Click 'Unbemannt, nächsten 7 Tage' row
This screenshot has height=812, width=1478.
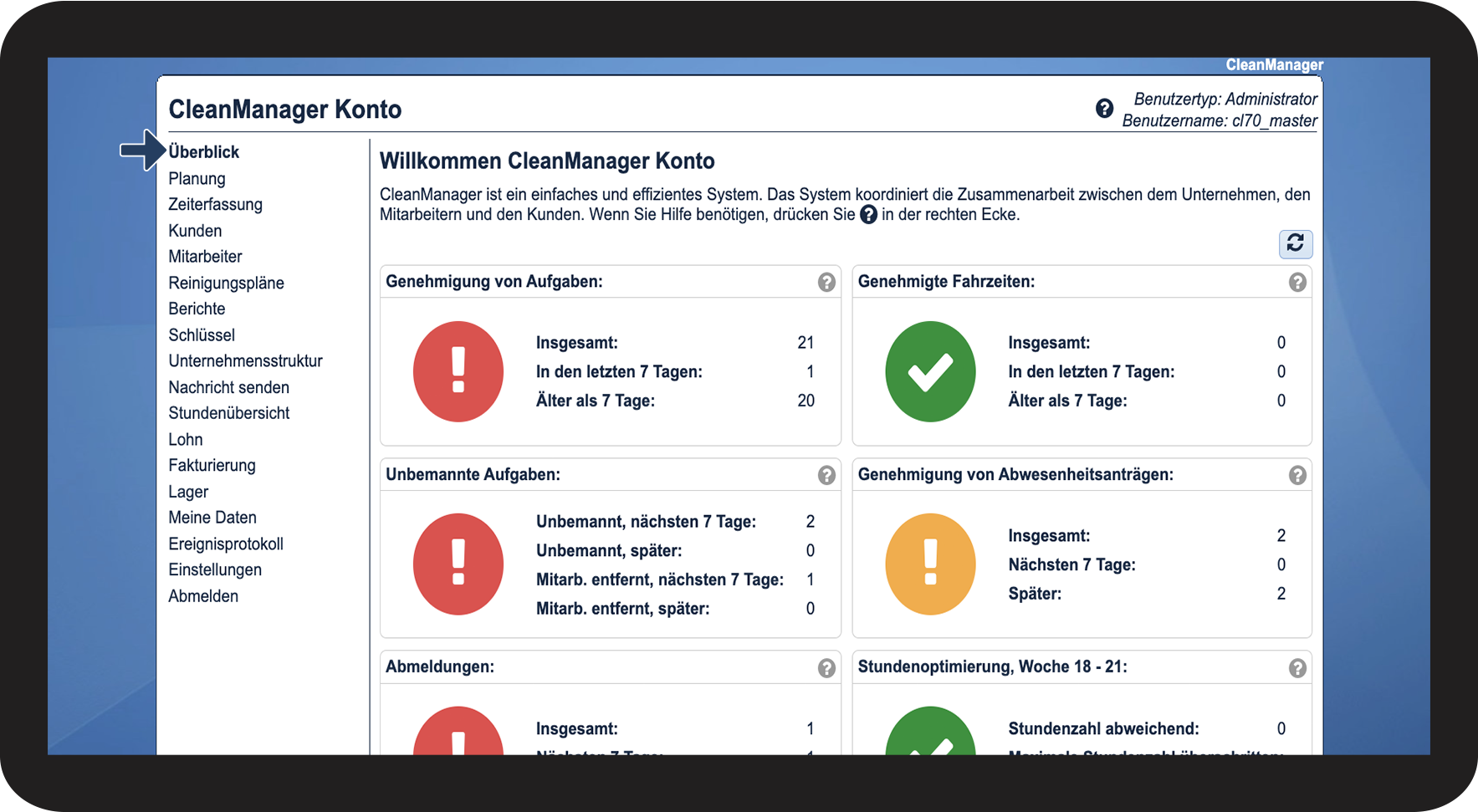pyautogui.click(x=675, y=522)
